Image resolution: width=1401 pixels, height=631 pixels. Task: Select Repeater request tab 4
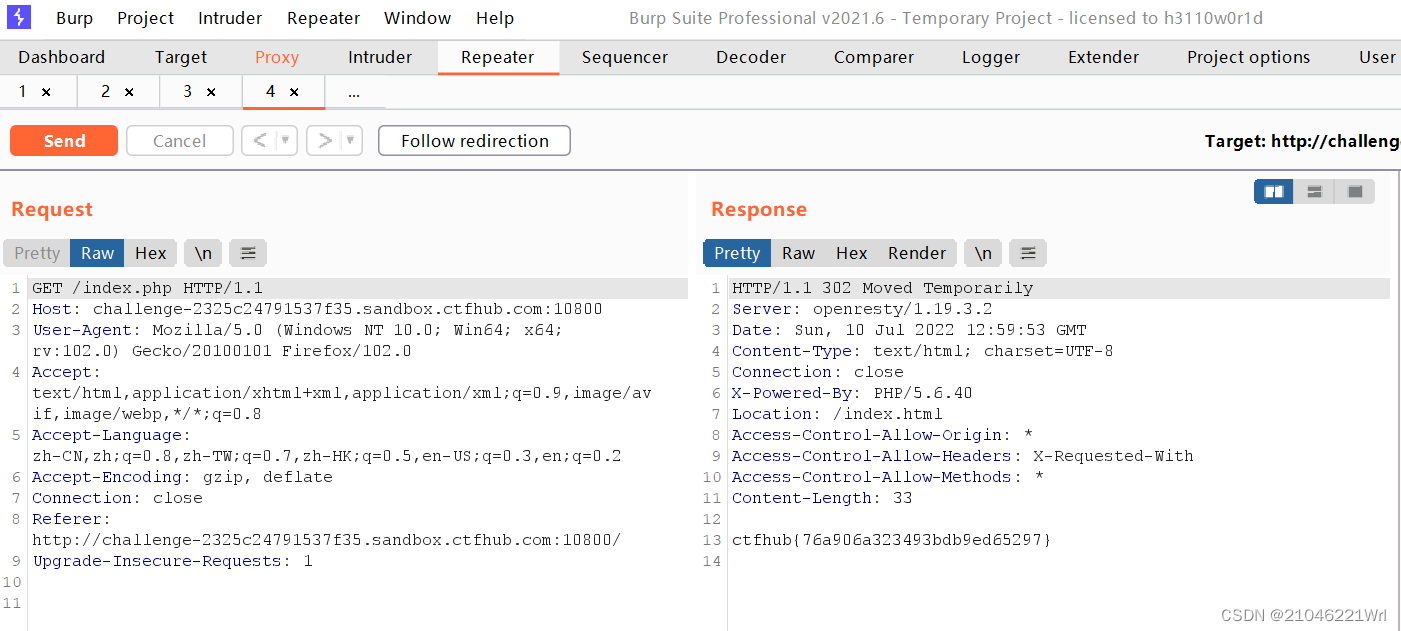pos(271,92)
